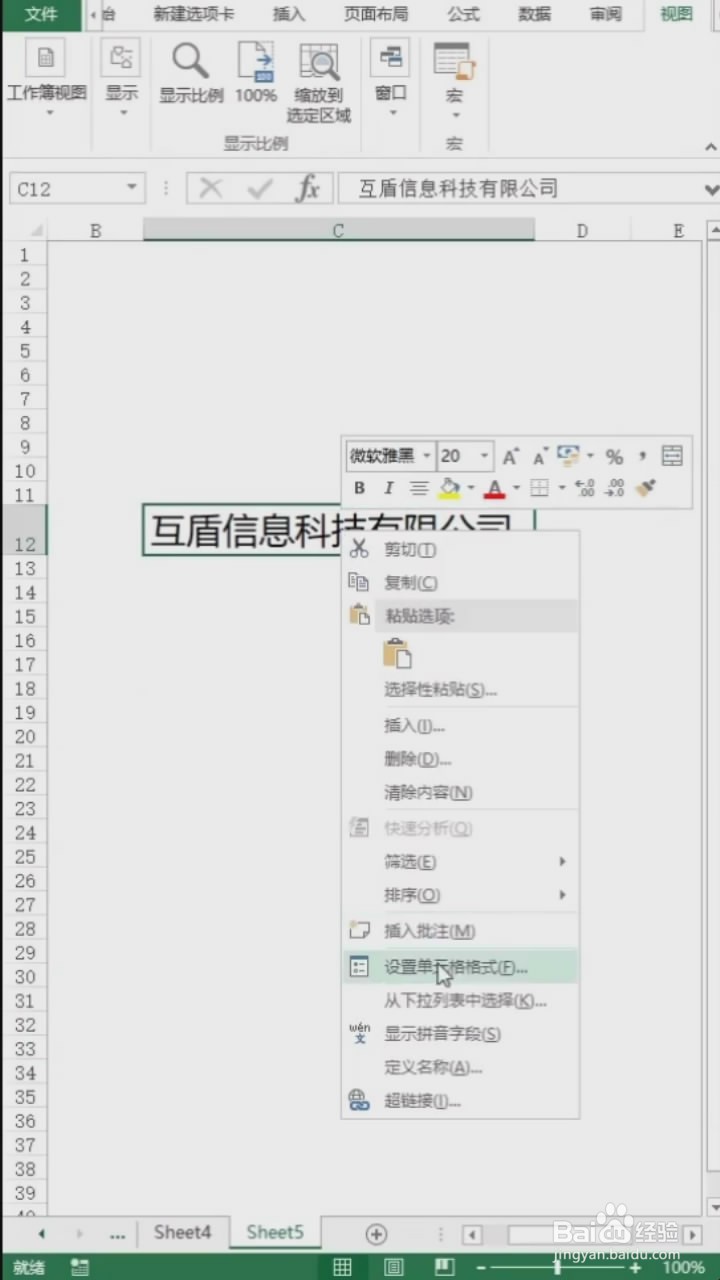The image size is (720, 1280).
Task: Click the 显示比例 zoom magnifier icon
Action: point(191,61)
